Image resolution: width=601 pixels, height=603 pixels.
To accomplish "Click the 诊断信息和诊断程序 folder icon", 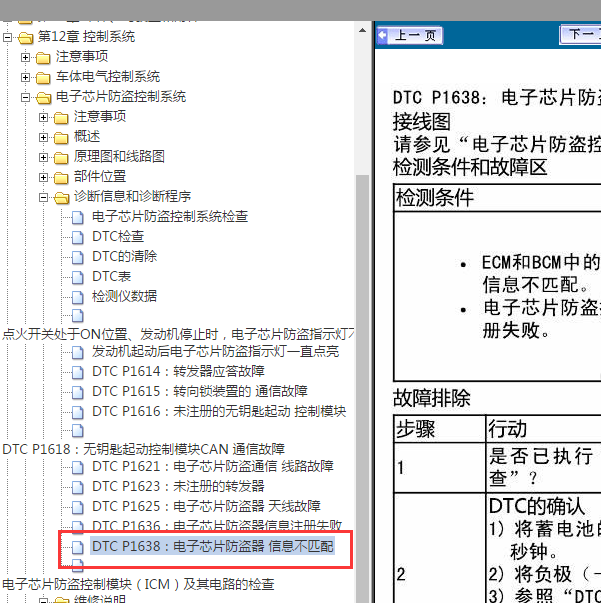I will 62,198.
